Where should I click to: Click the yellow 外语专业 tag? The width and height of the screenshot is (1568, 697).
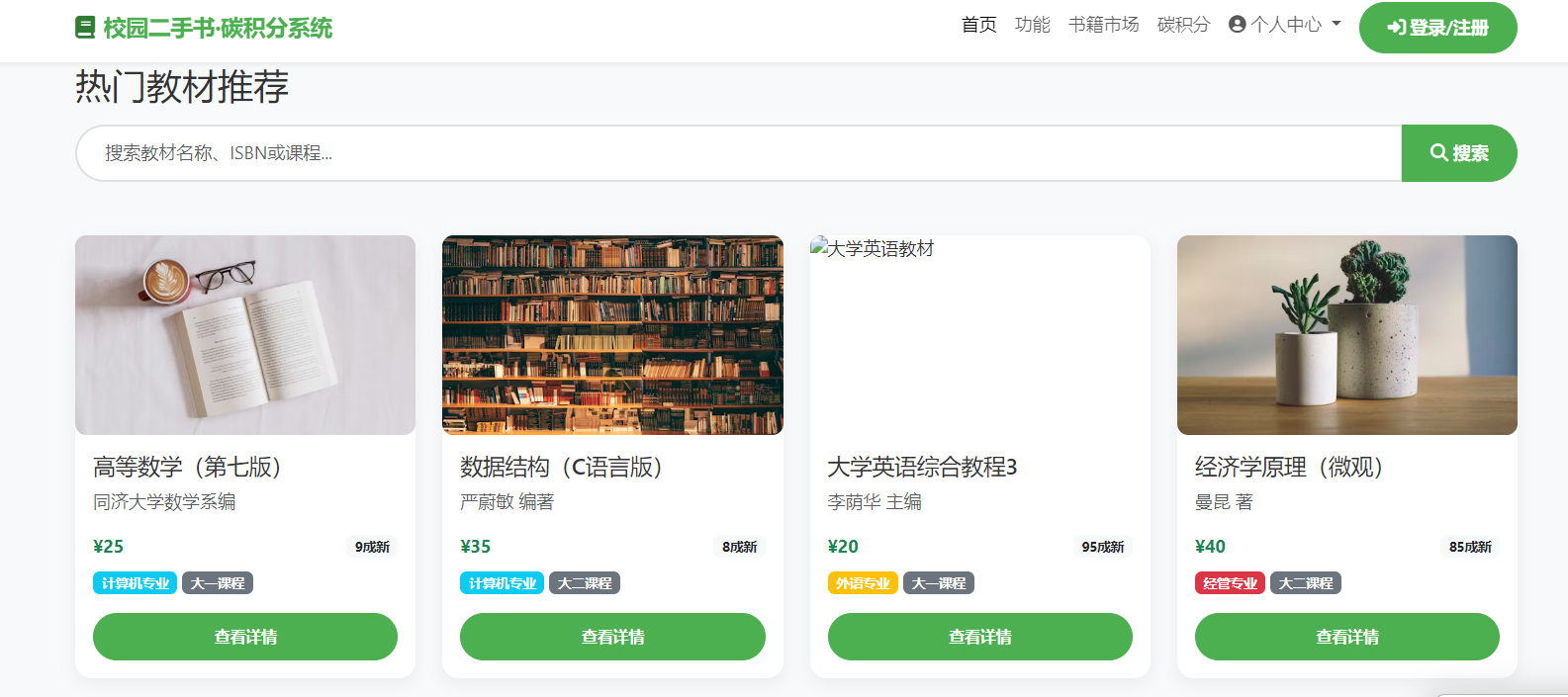(x=863, y=583)
